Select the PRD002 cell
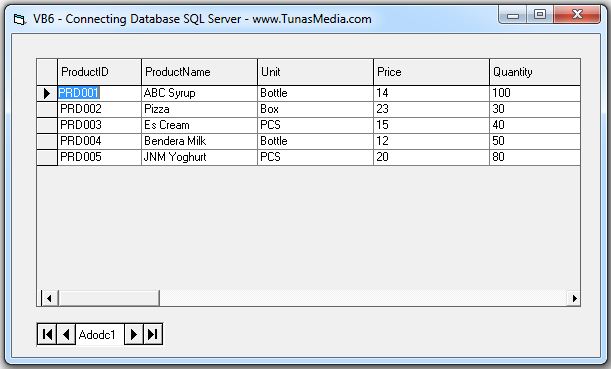 (99, 109)
